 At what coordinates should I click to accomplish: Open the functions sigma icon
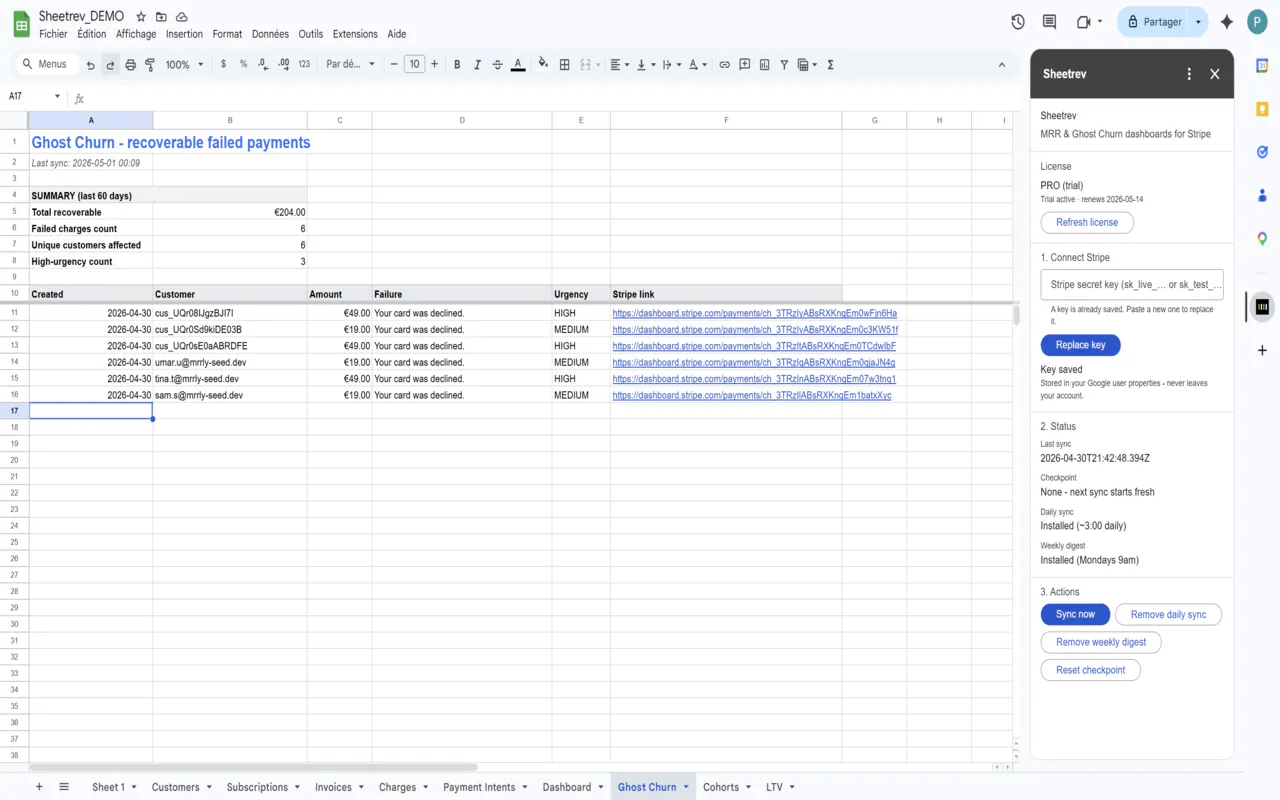[830, 65]
